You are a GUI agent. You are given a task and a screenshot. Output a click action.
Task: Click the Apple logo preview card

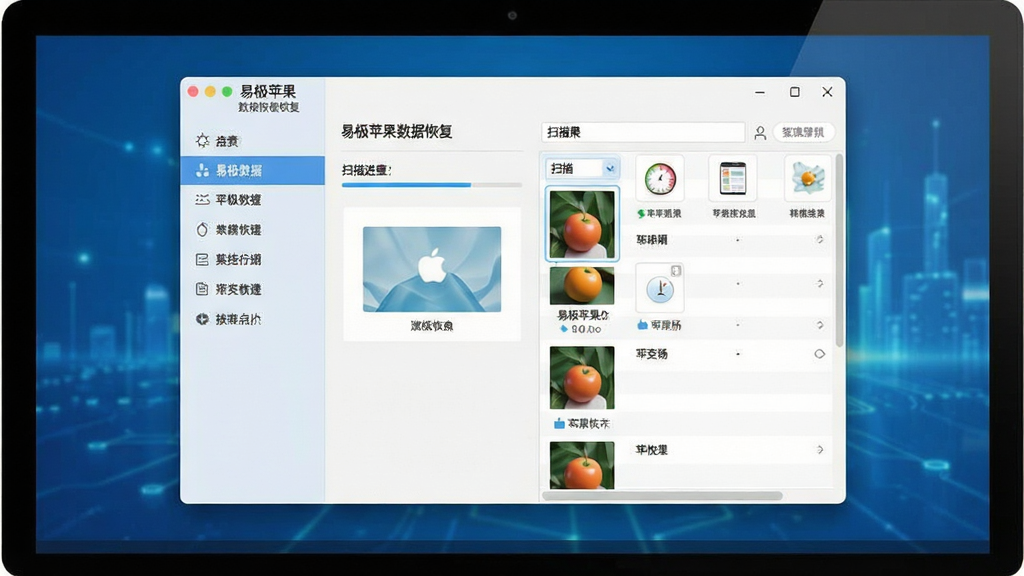coord(432,274)
